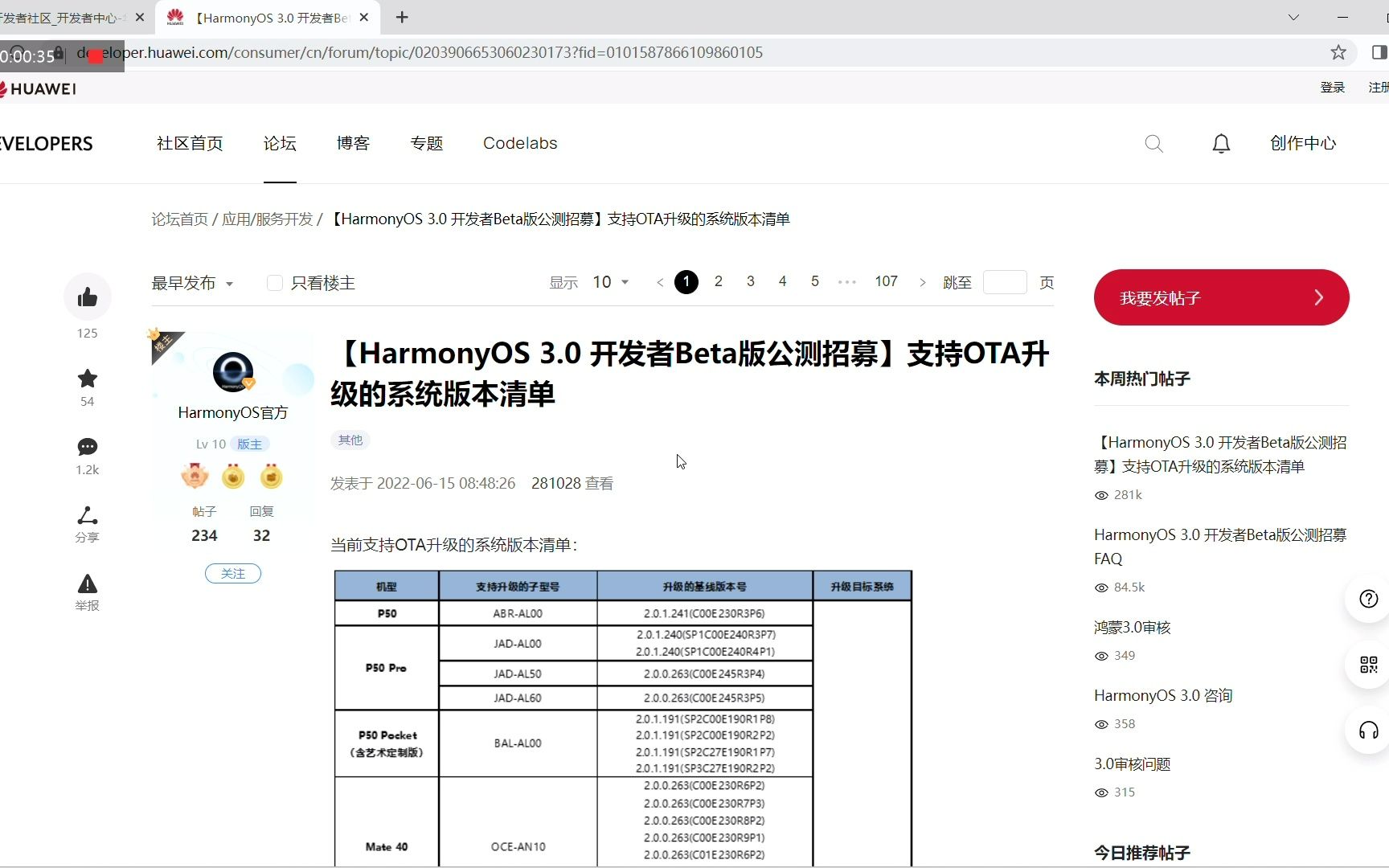
Task: Click first medal badge under author
Action: click(195, 476)
